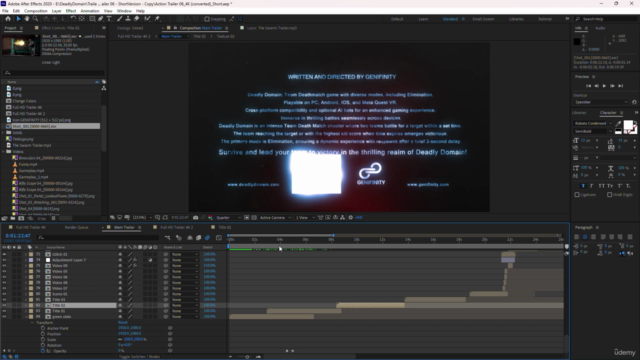Open the Parent dropdown for the Title 03 layer
640x360 pixels.
(184, 300)
